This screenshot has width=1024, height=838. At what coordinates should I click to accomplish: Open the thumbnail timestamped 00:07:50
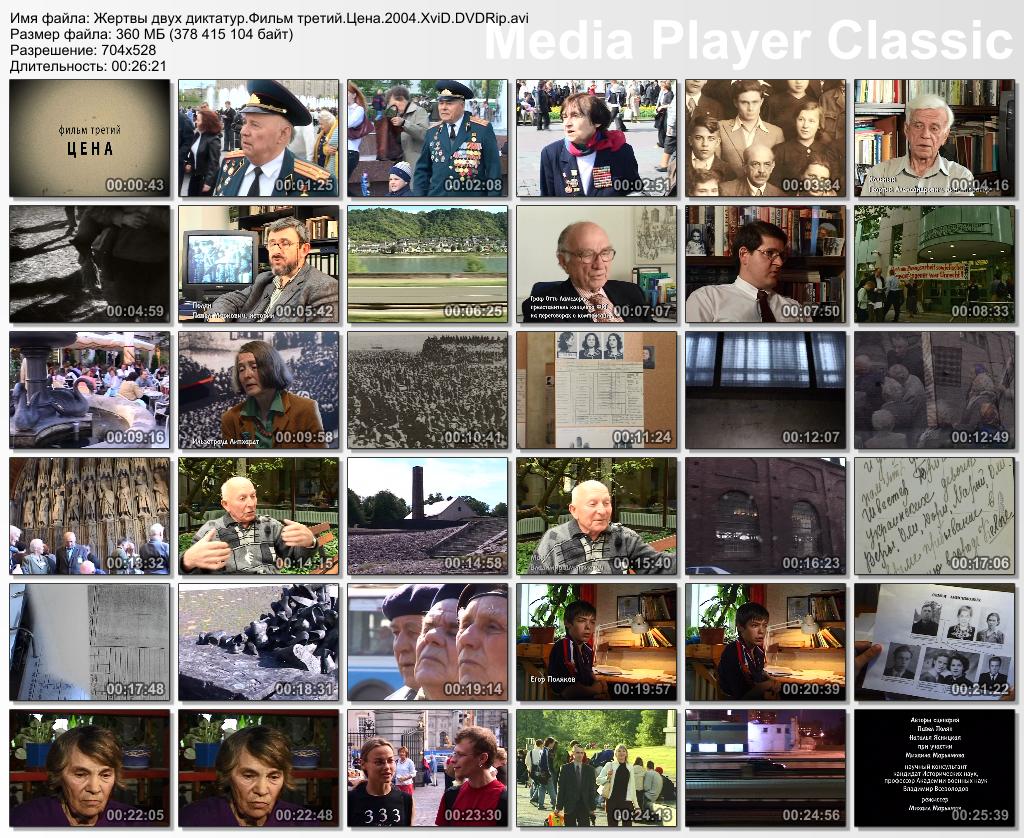pos(765,264)
